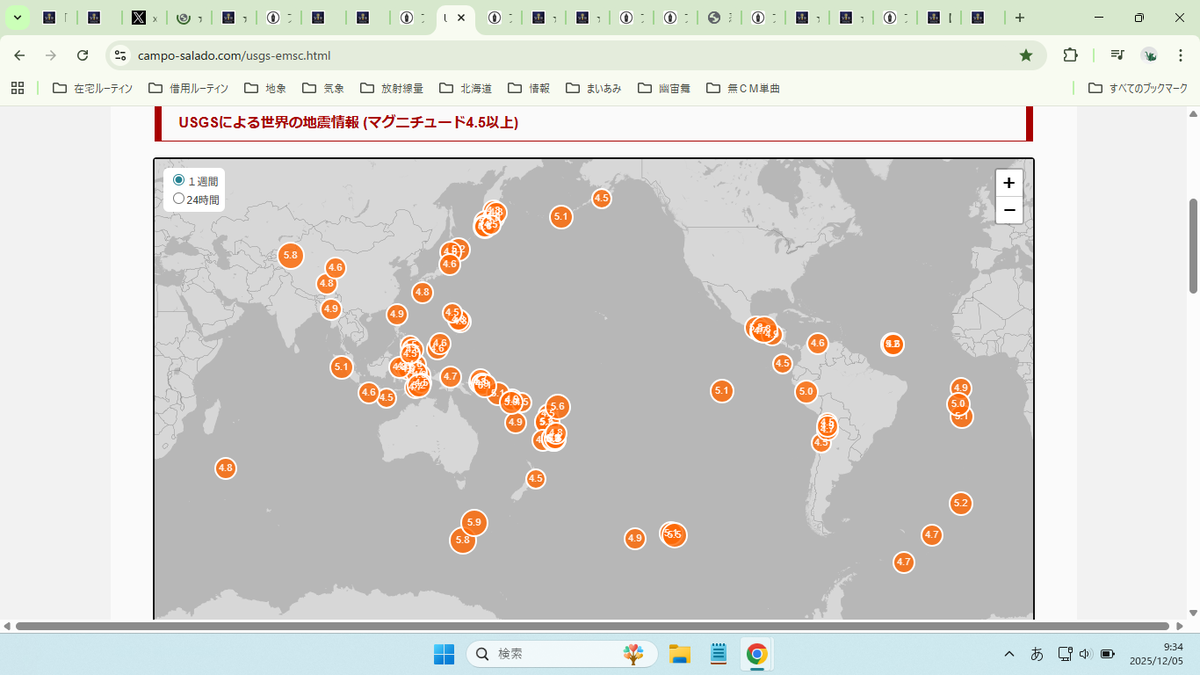Screen dimensions: 1200x675
Task: Open すべてのブックマーク folder
Action: [x=1138, y=88]
